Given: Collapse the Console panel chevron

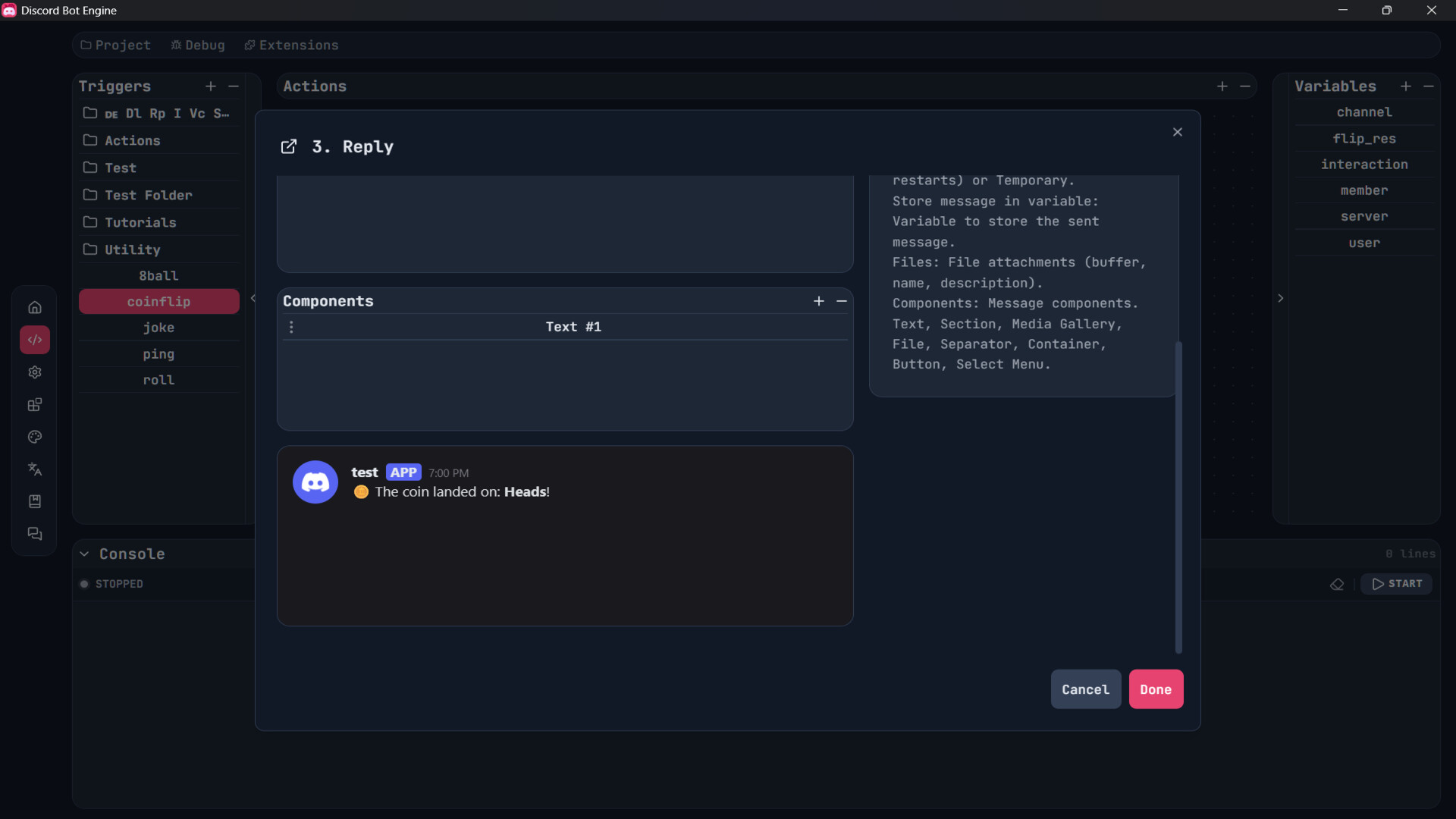Looking at the screenshot, I should pyautogui.click(x=84, y=554).
